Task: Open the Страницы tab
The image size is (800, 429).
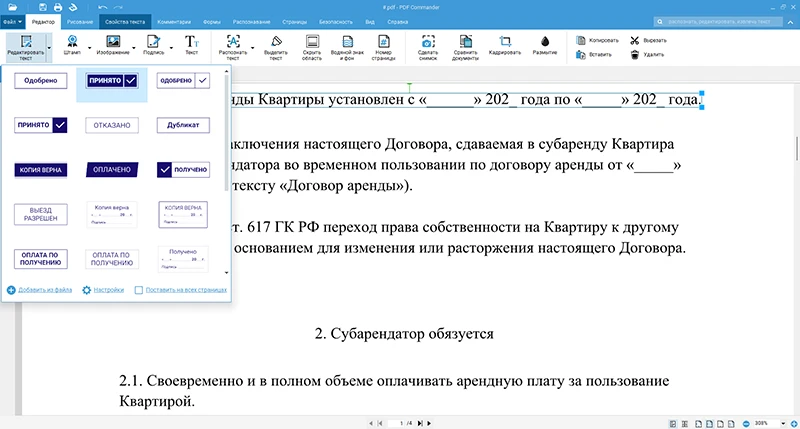Action: tap(295, 22)
